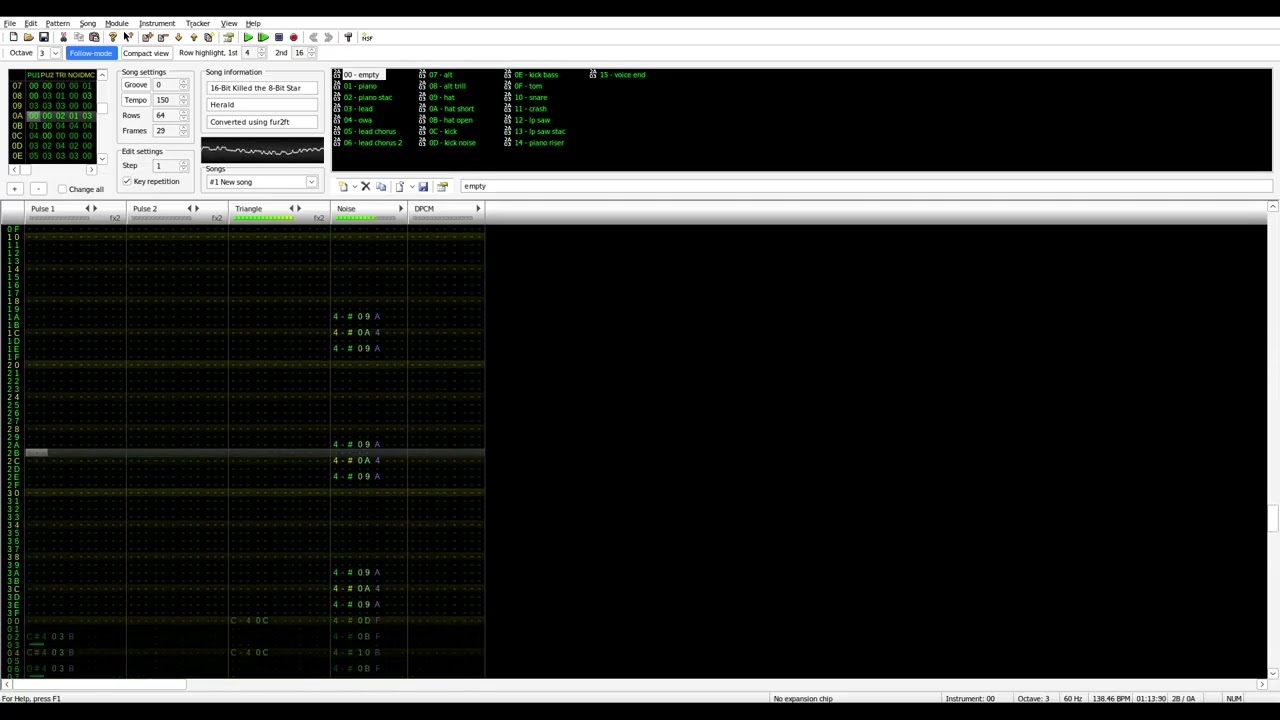This screenshot has width=1280, height=720.
Task: Open the View menu
Action: coord(229,23)
